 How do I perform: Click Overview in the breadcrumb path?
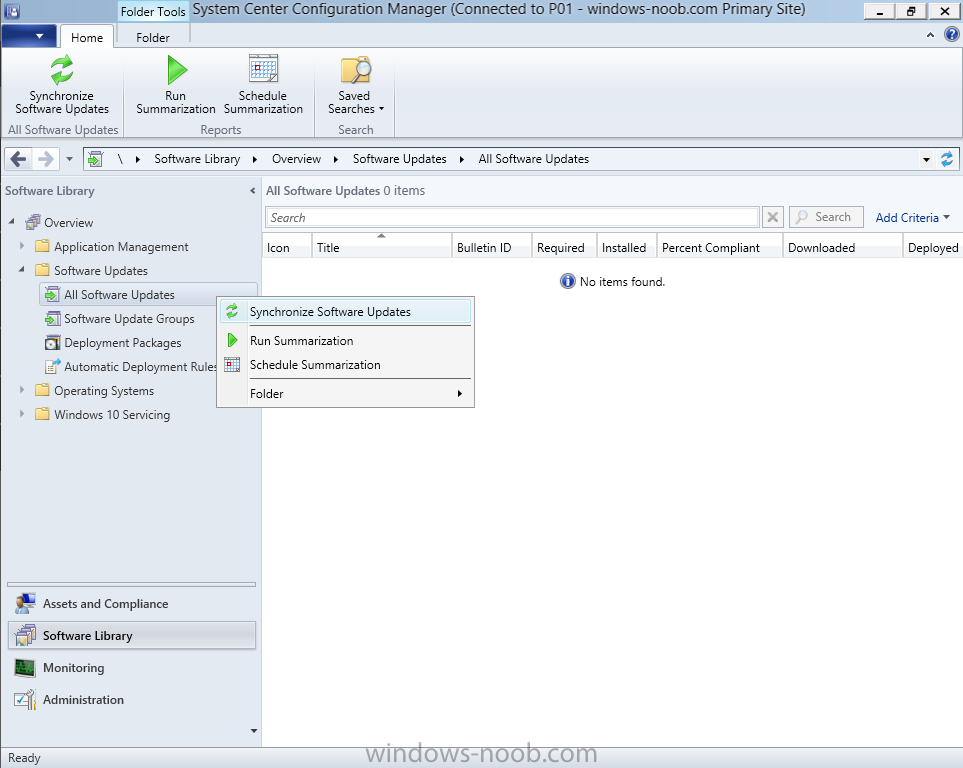click(x=297, y=159)
